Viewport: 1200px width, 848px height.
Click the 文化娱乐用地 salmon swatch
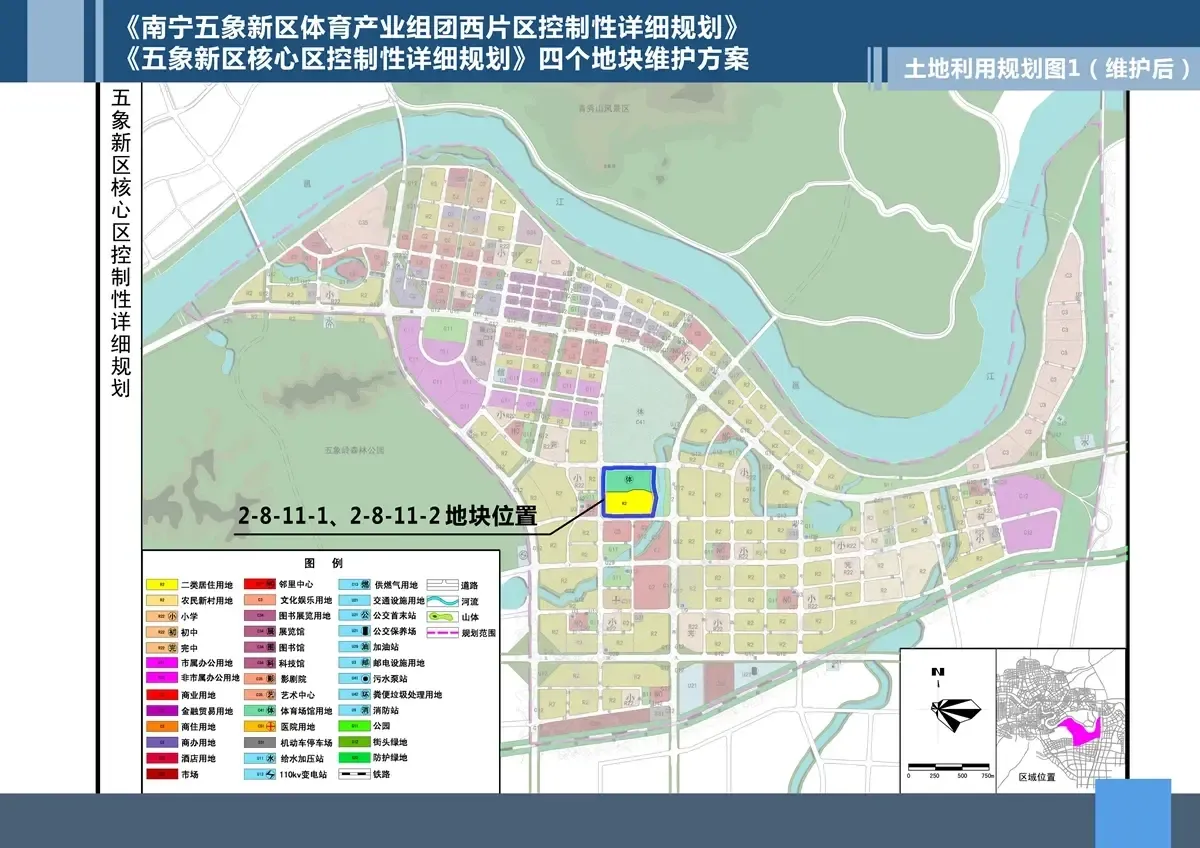pyautogui.click(x=260, y=600)
